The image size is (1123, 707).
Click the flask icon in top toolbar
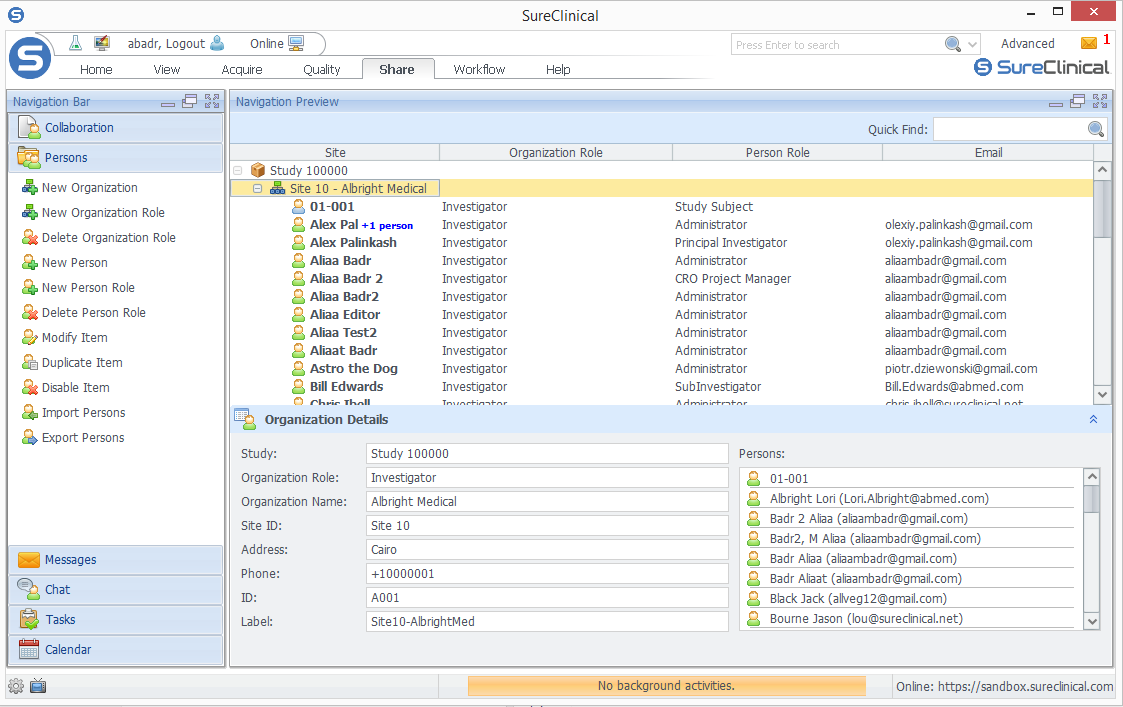point(75,43)
